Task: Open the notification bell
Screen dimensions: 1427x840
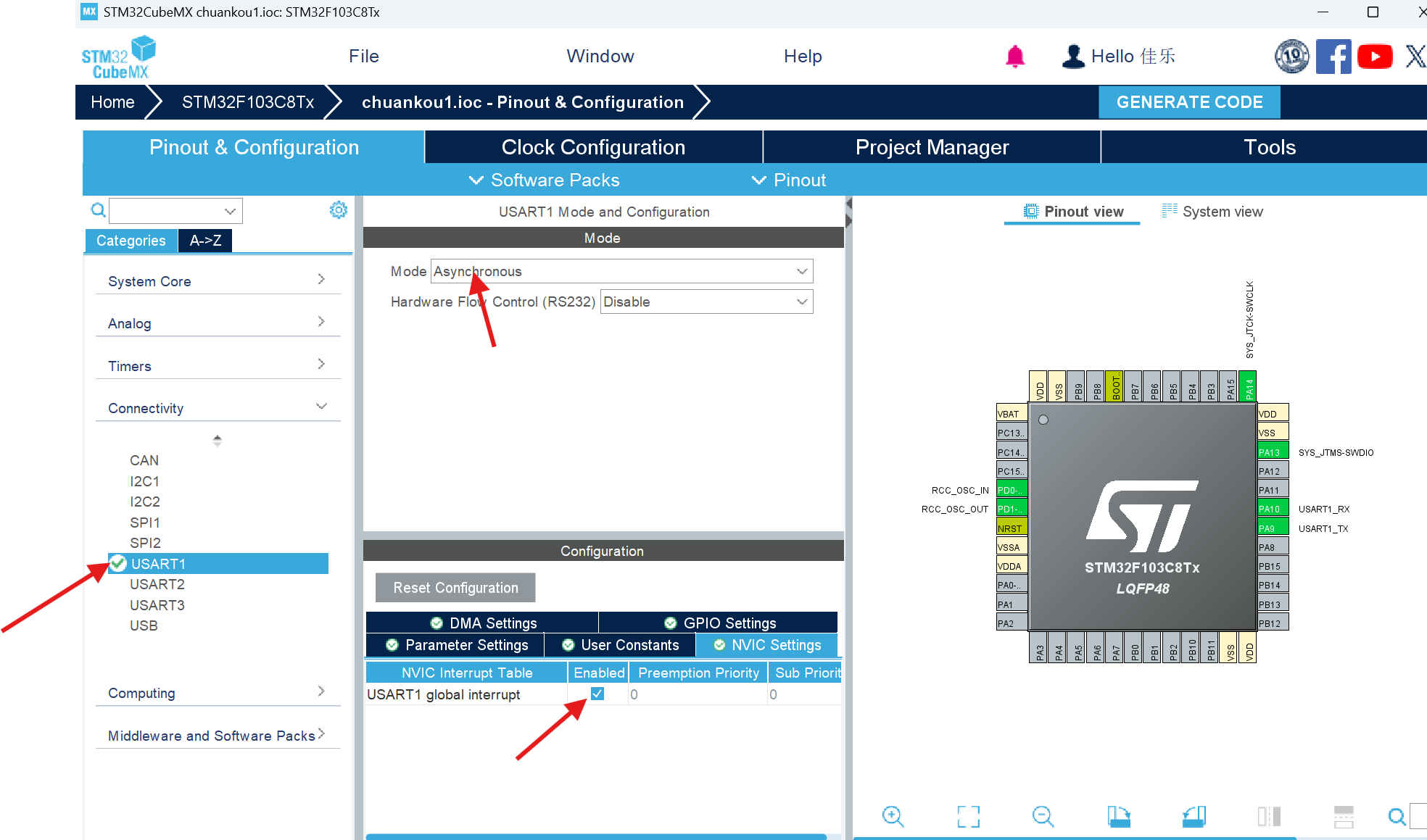Action: point(1015,57)
